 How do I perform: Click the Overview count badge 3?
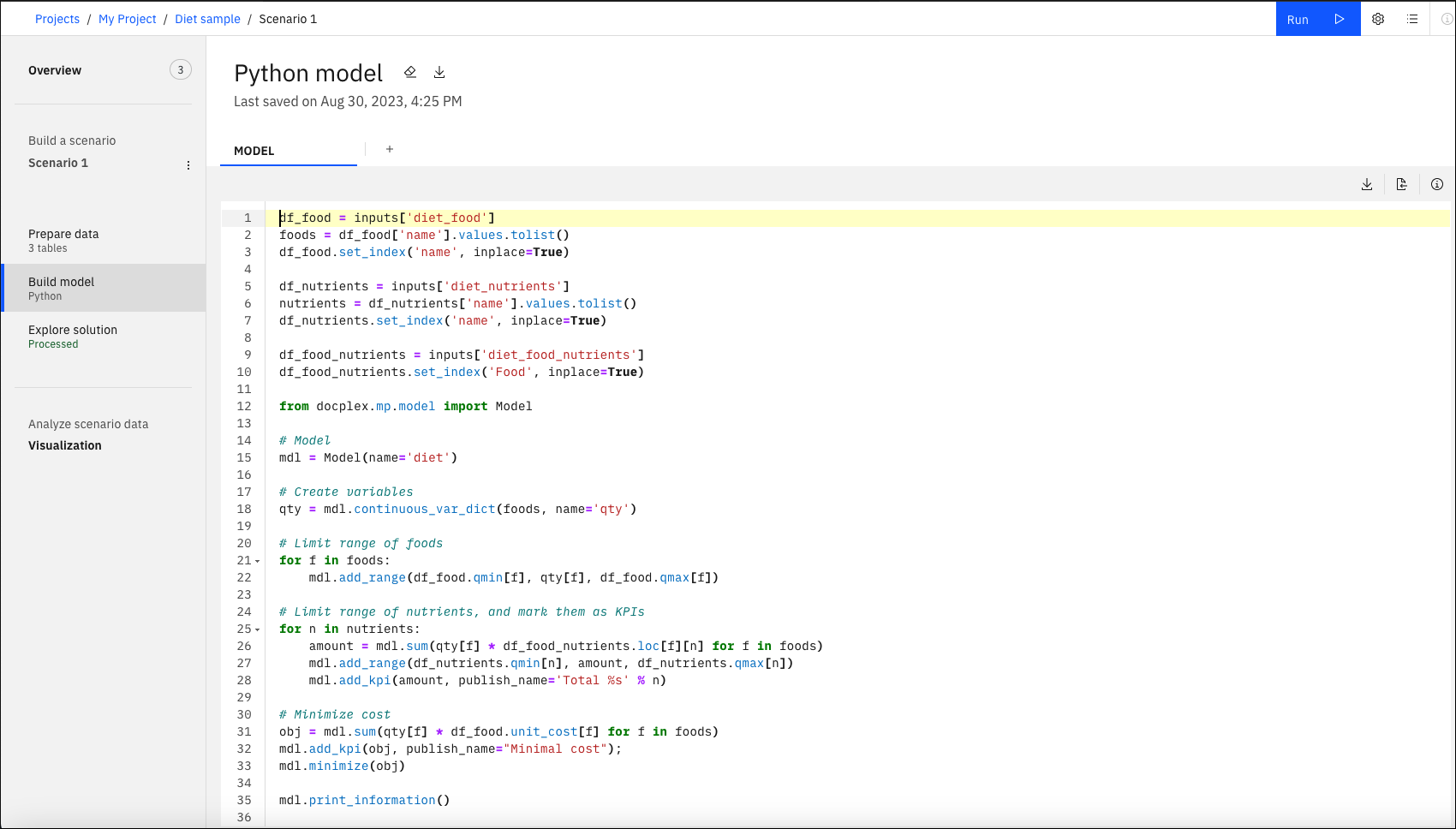tap(180, 69)
